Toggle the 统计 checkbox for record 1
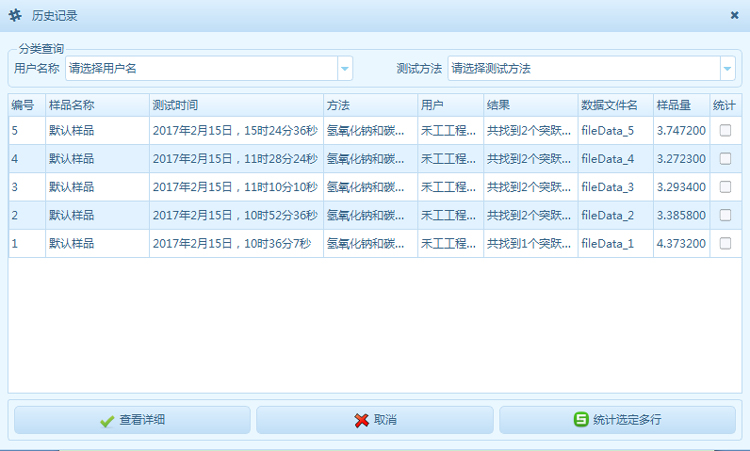 point(725,243)
